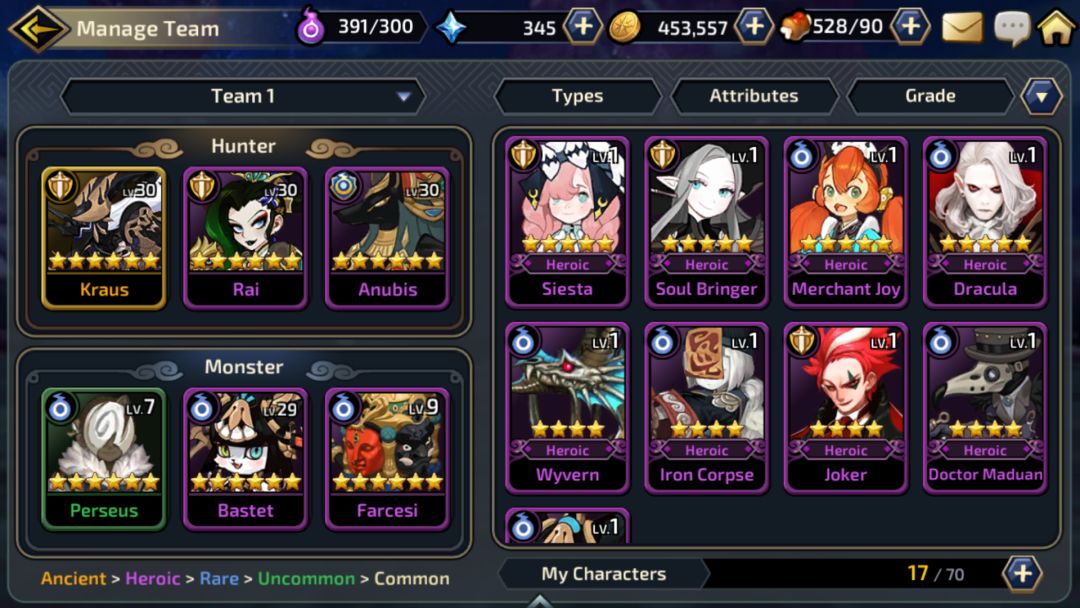Screen dimensions: 1080x608
Task: Go back using the arrow icon
Action: click(x=38, y=29)
